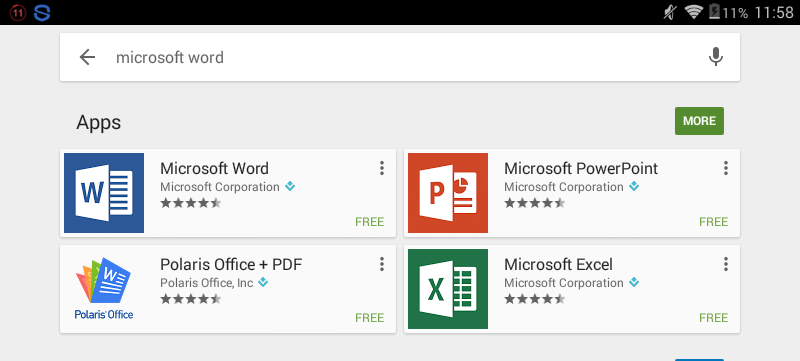This screenshot has height=361, width=800.
Task: Tap the battery 11% indicator
Action: point(729,12)
